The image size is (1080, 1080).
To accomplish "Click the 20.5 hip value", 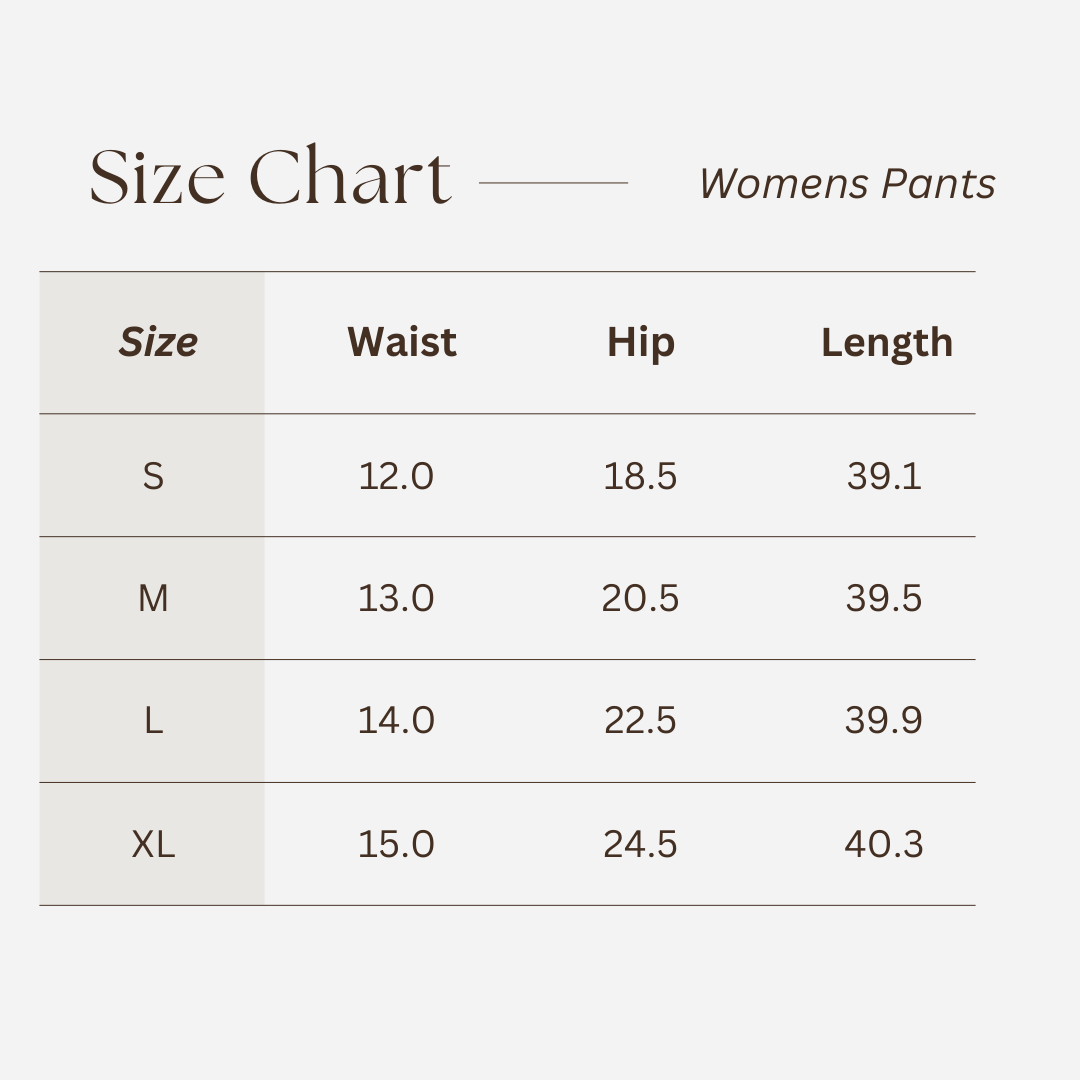I will point(640,599).
